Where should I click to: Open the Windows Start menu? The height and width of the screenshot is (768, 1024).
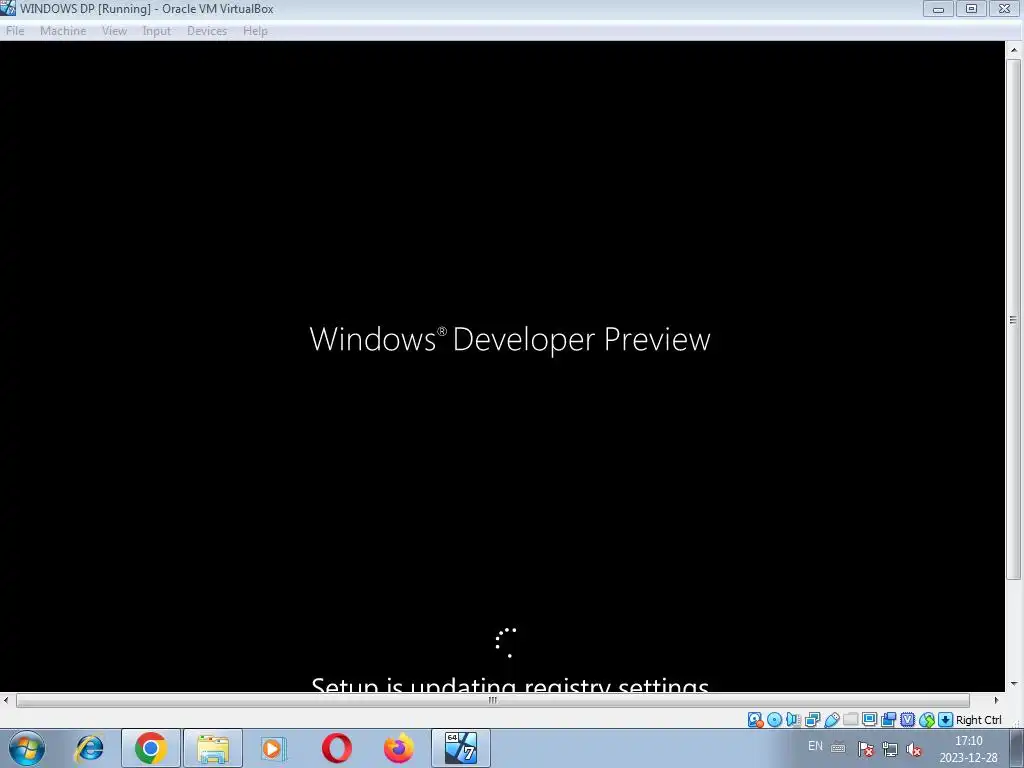(27, 748)
